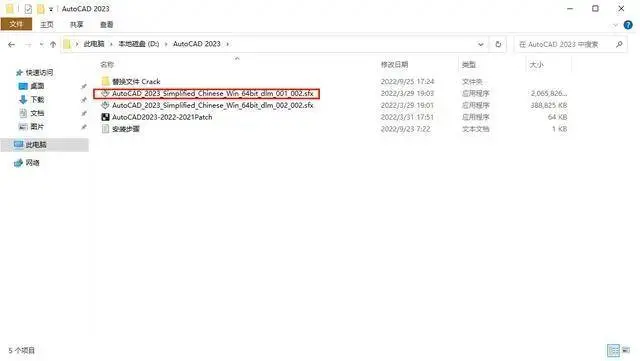
Task: Switch to details view layout icon
Action: click(x=613, y=350)
